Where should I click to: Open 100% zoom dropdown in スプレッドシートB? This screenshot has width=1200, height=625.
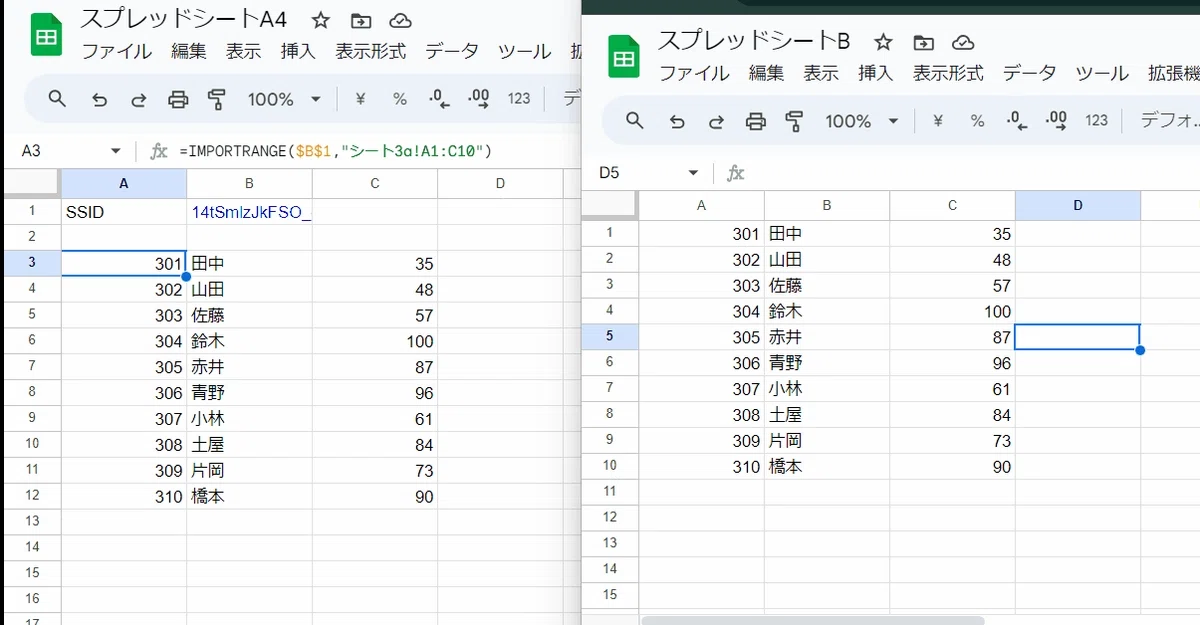pos(862,121)
